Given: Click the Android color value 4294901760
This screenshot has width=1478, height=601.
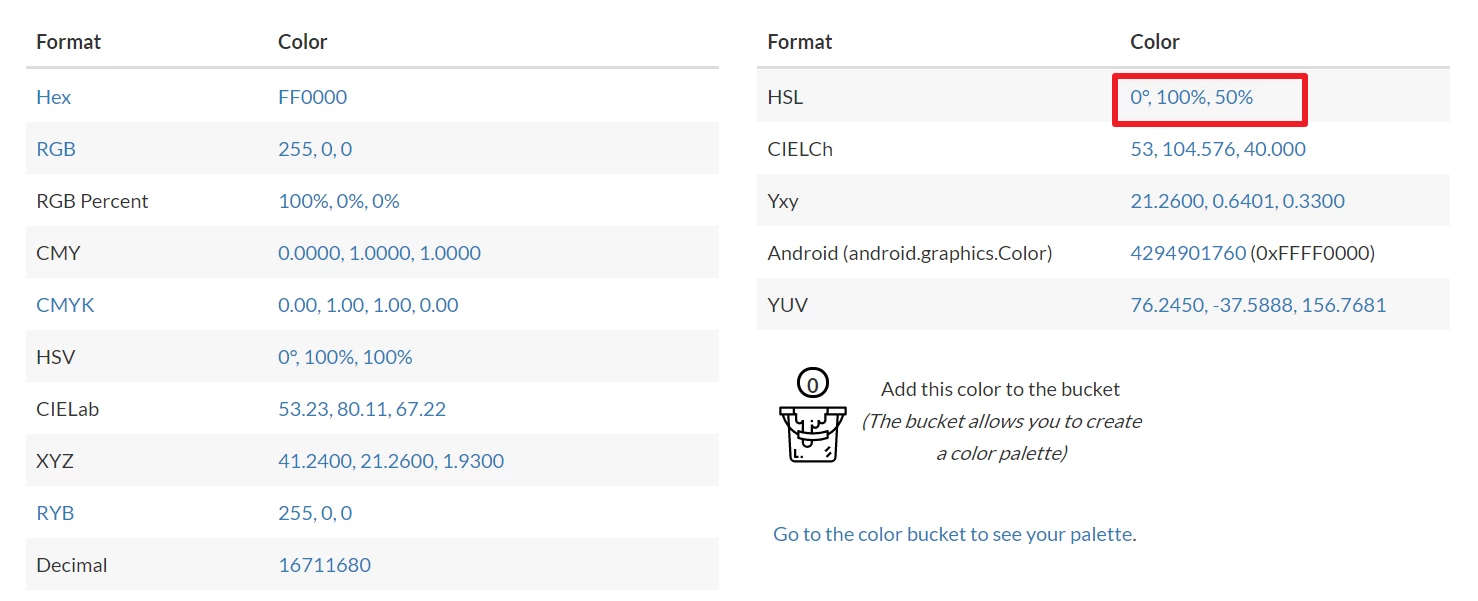Looking at the screenshot, I should pyautogui.click(x=1188, y=253).
